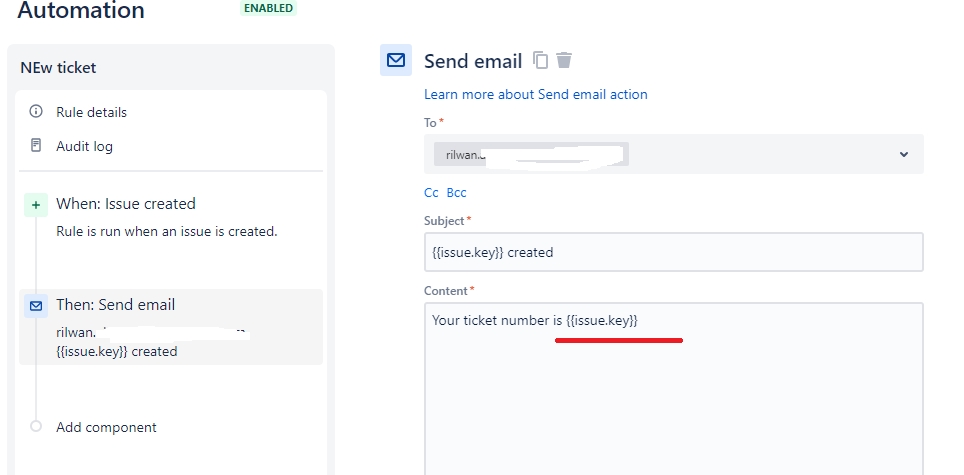Click 'Rule is run when an issue is created.' text
964x475 pixels.
tap(167, 232)
